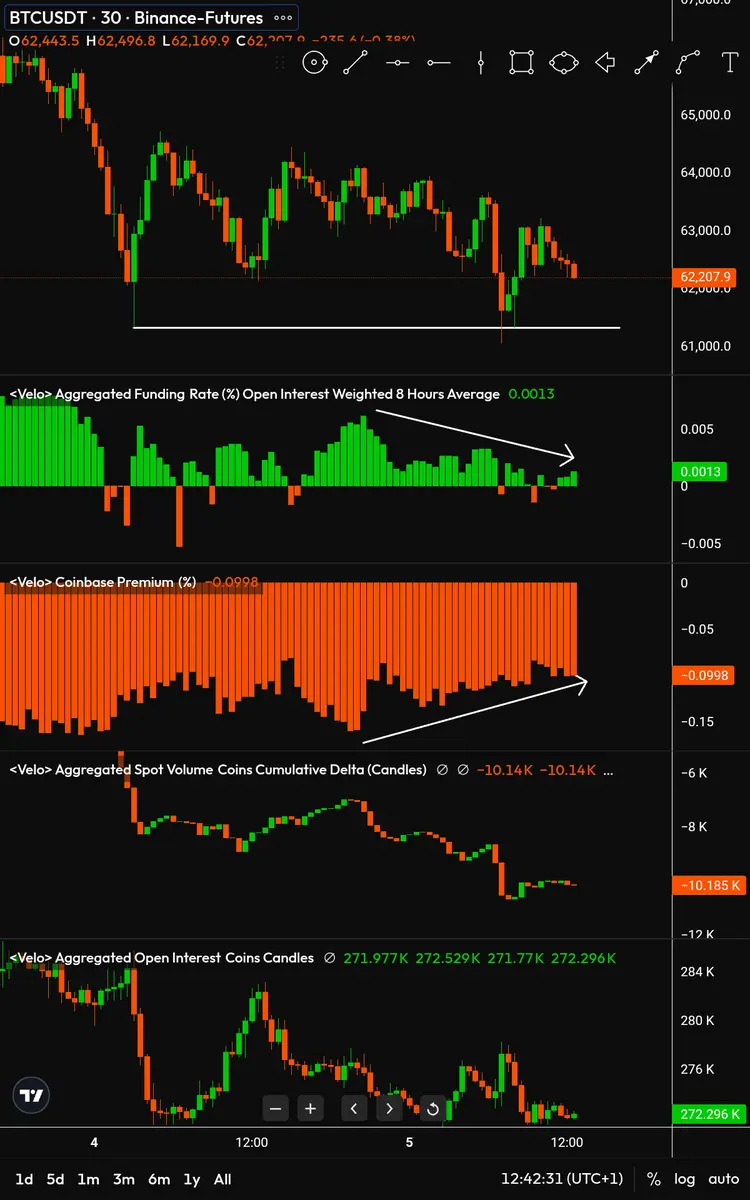This screenshot has width=750, height=1200.
Task: Select the Vertical Line drawing tool
Action: pyautogui.click(x=480, y=63)
